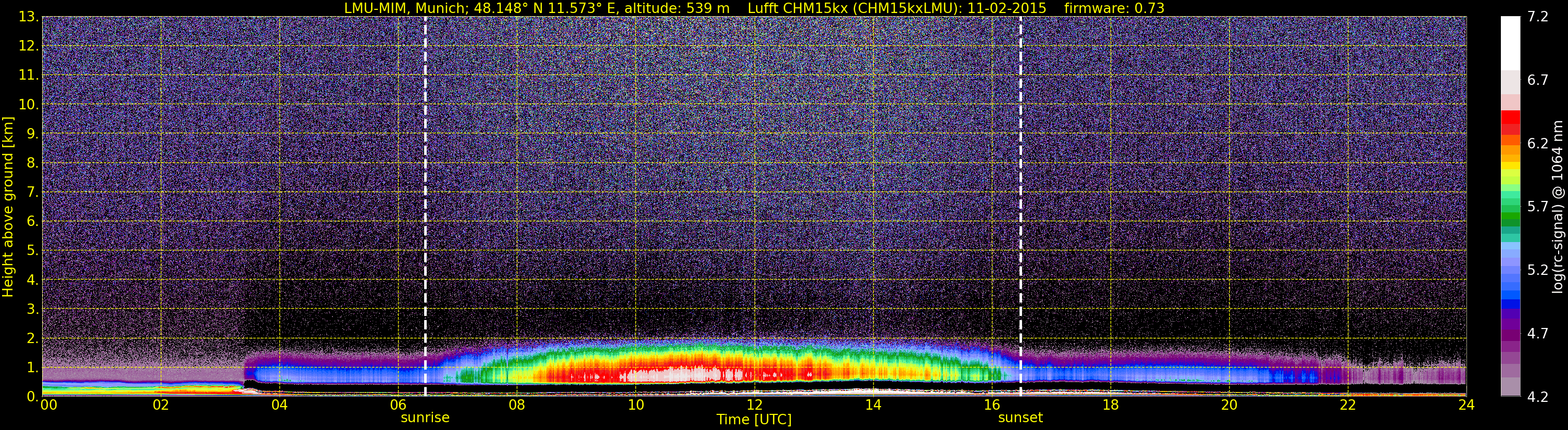1568x430 pixels.
Task: Click the '18' time tick label
Action: 1110,405
